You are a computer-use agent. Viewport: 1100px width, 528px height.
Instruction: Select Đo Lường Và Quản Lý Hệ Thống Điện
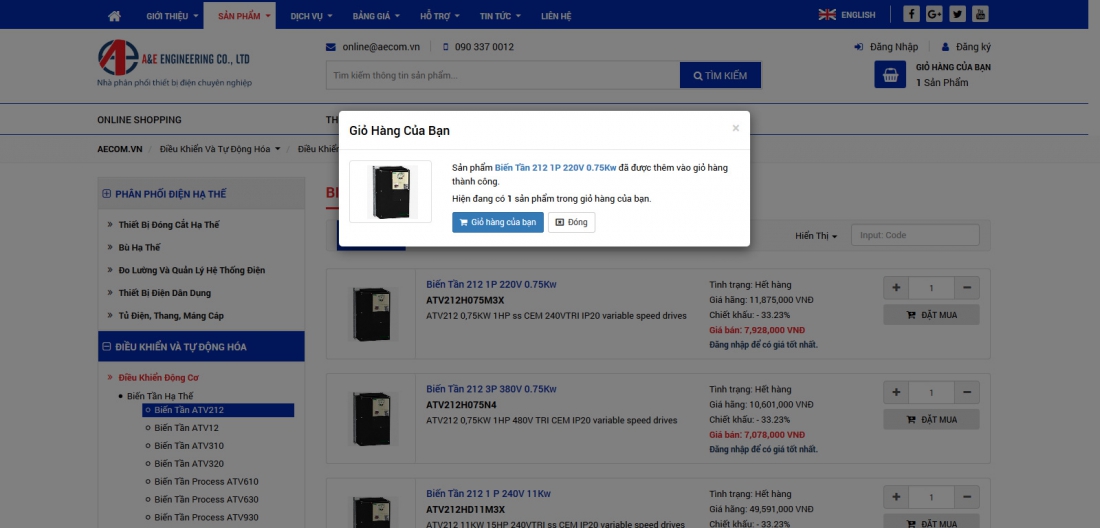point(192,270)
